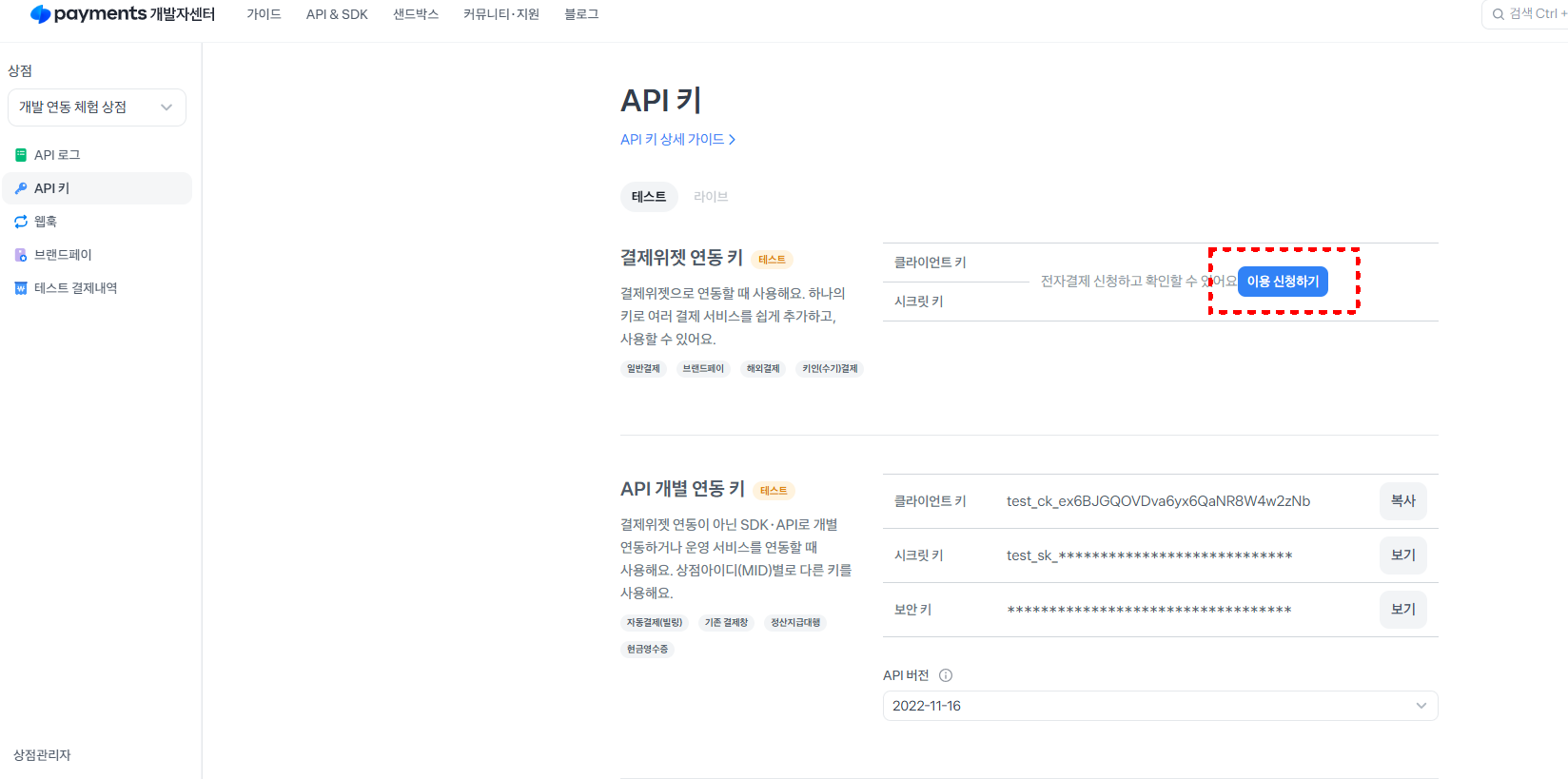The image size is (1568, 779).
Task: Open the 블로그 navigation item
Action: (x=581, y=14)
